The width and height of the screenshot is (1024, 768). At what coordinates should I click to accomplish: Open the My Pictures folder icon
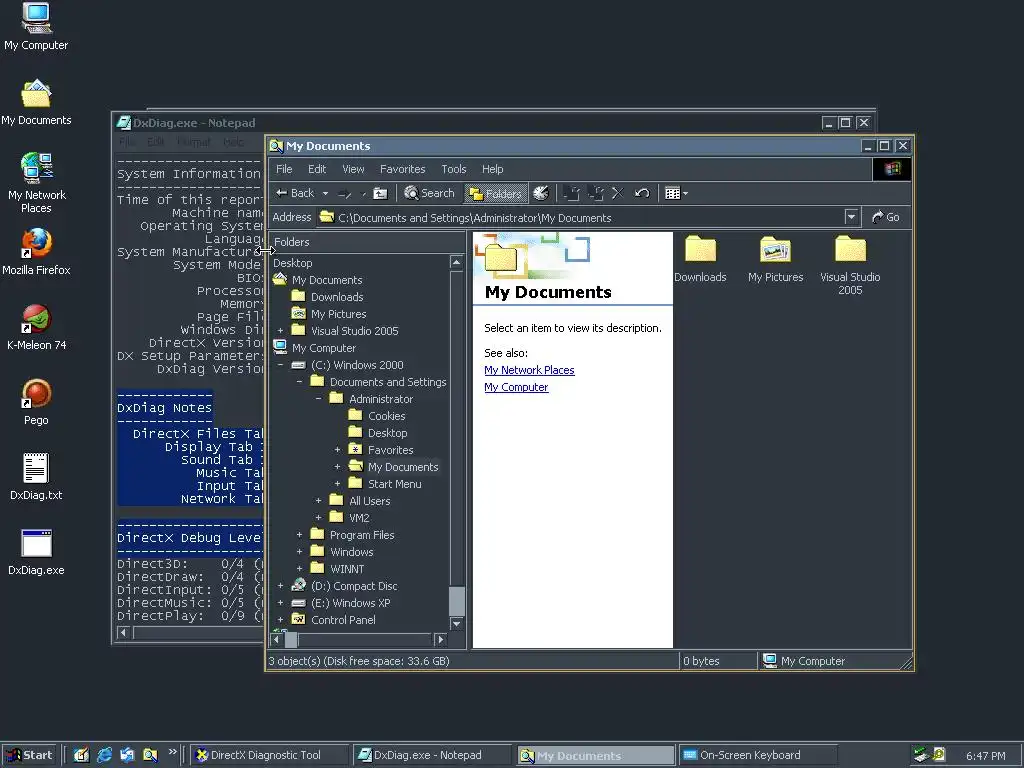tap(775, 259)
